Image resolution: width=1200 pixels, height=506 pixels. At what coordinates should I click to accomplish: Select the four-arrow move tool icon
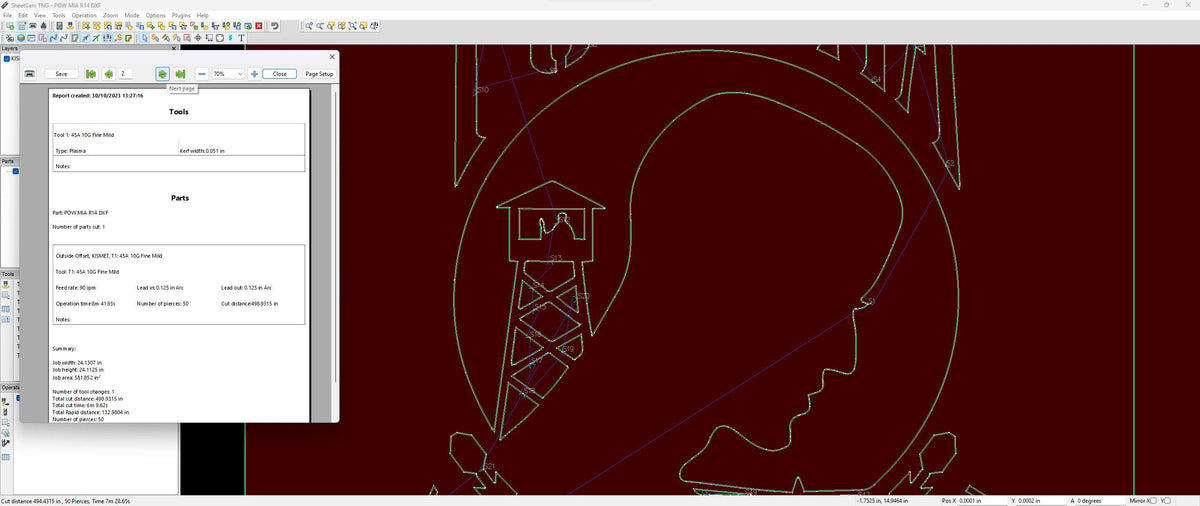click(x=198, y=38)
